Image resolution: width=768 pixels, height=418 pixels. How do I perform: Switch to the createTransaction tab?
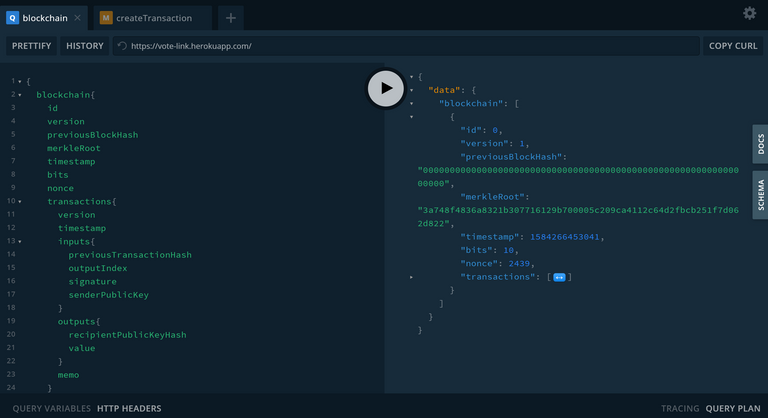point(152,18)
